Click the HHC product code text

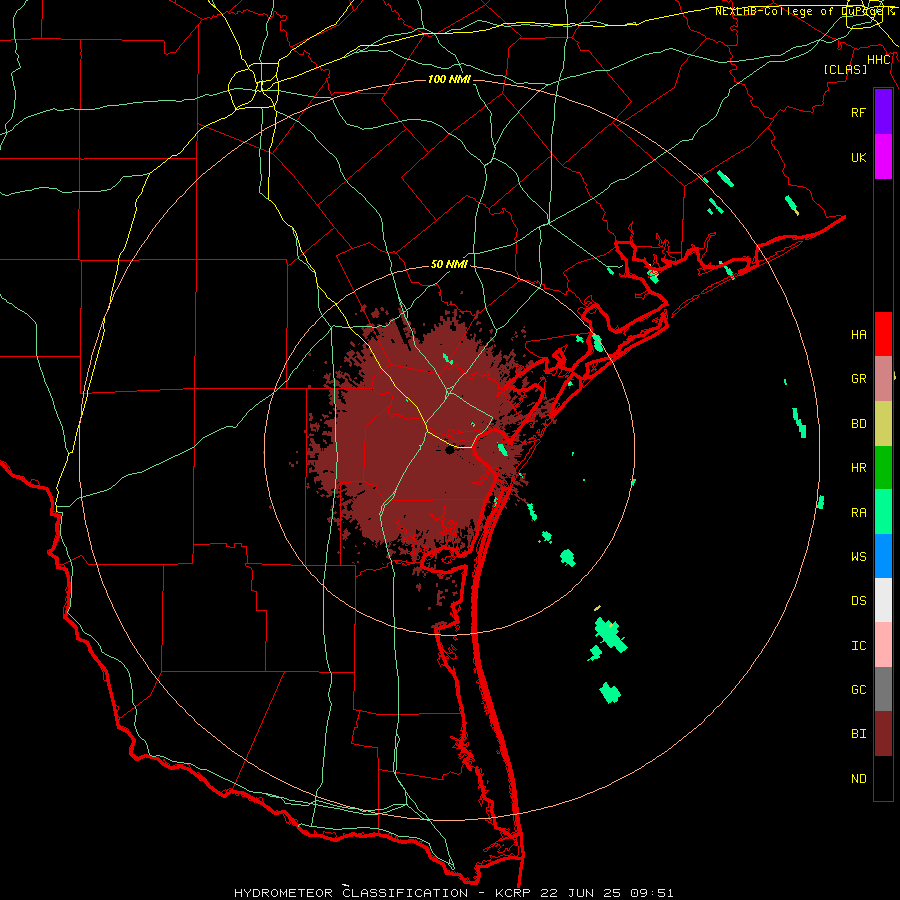click(x=878, y=60)
